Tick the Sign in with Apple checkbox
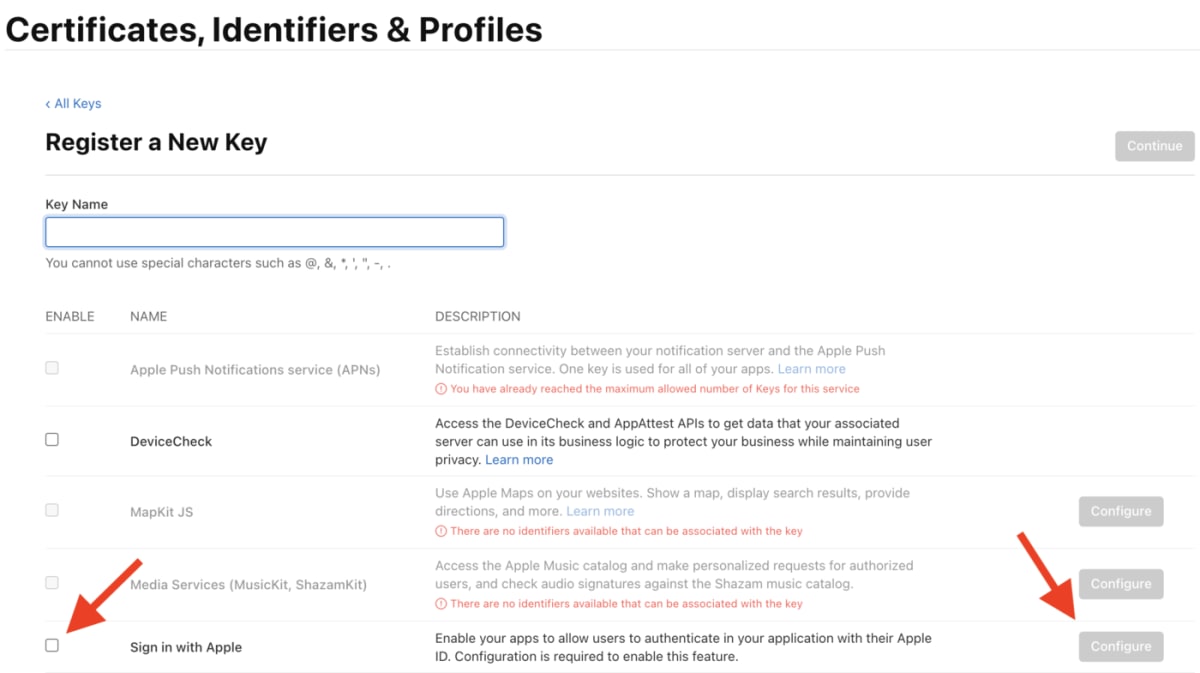 click(x=52, y=645)
